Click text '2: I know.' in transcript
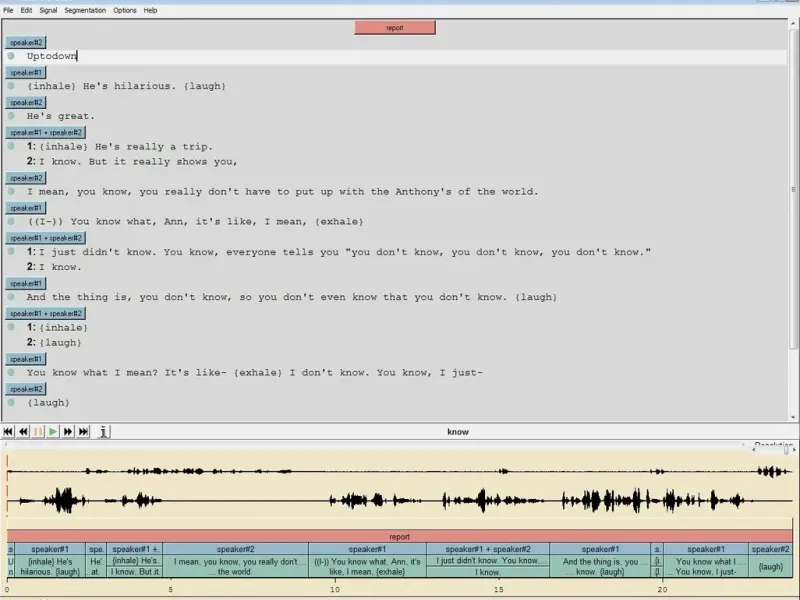This screenshot has height=600, width=800. [x=54, y=267]
